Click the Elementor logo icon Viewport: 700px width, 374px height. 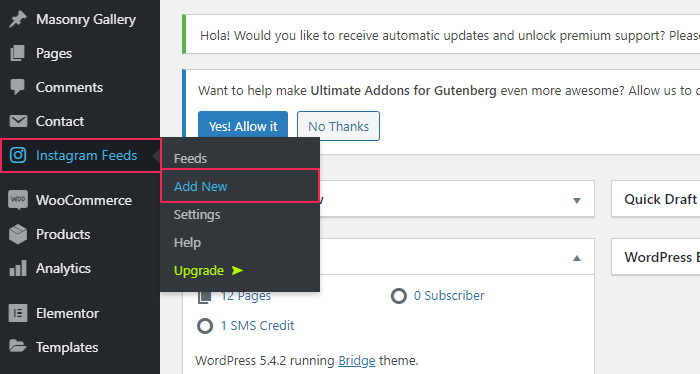18,313
